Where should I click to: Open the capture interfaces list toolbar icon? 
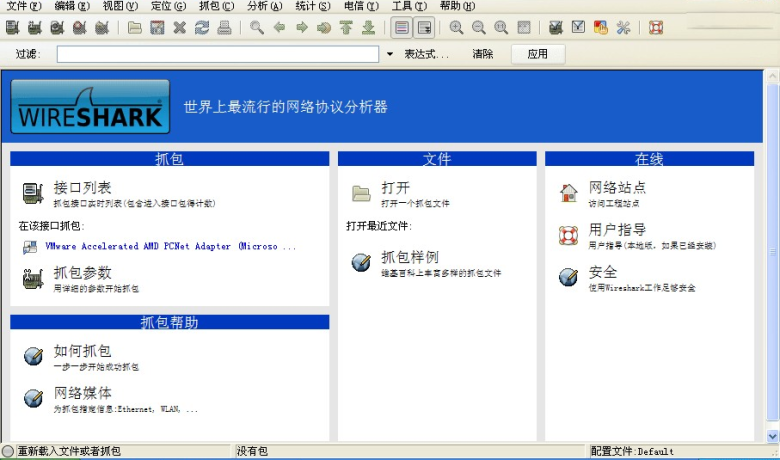coord(12,27)
